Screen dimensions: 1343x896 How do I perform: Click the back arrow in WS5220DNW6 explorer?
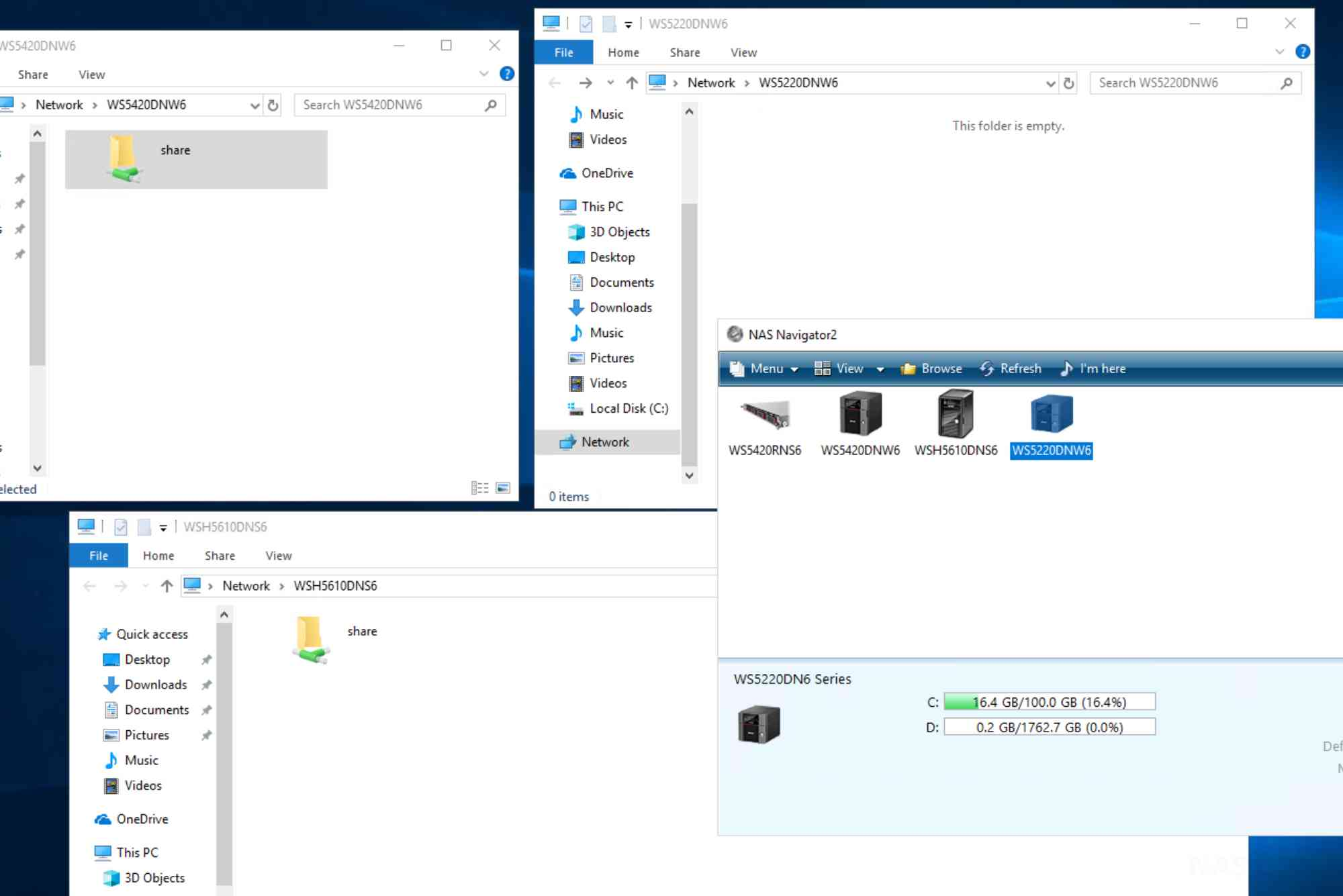point(553,83)
